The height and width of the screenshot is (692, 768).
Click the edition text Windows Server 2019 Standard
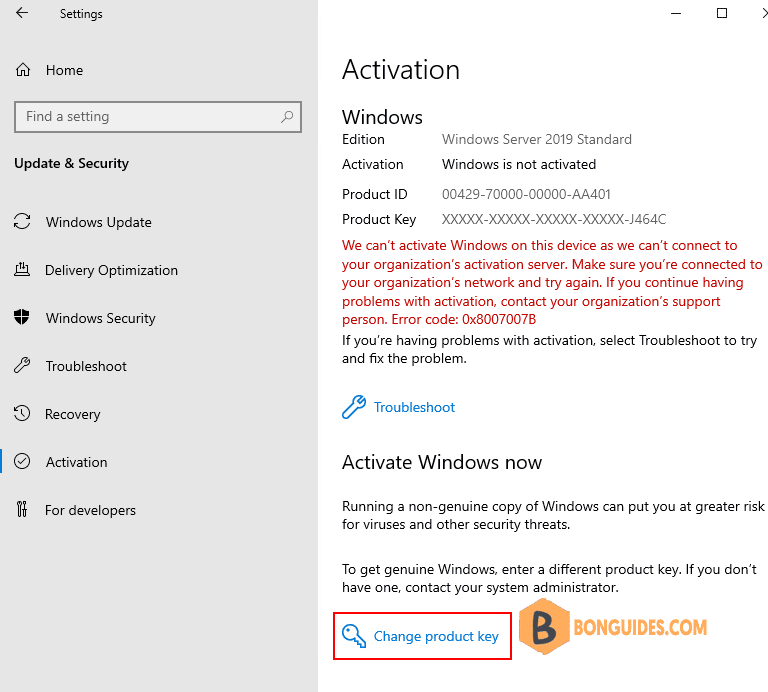click(x=537, y=139)
